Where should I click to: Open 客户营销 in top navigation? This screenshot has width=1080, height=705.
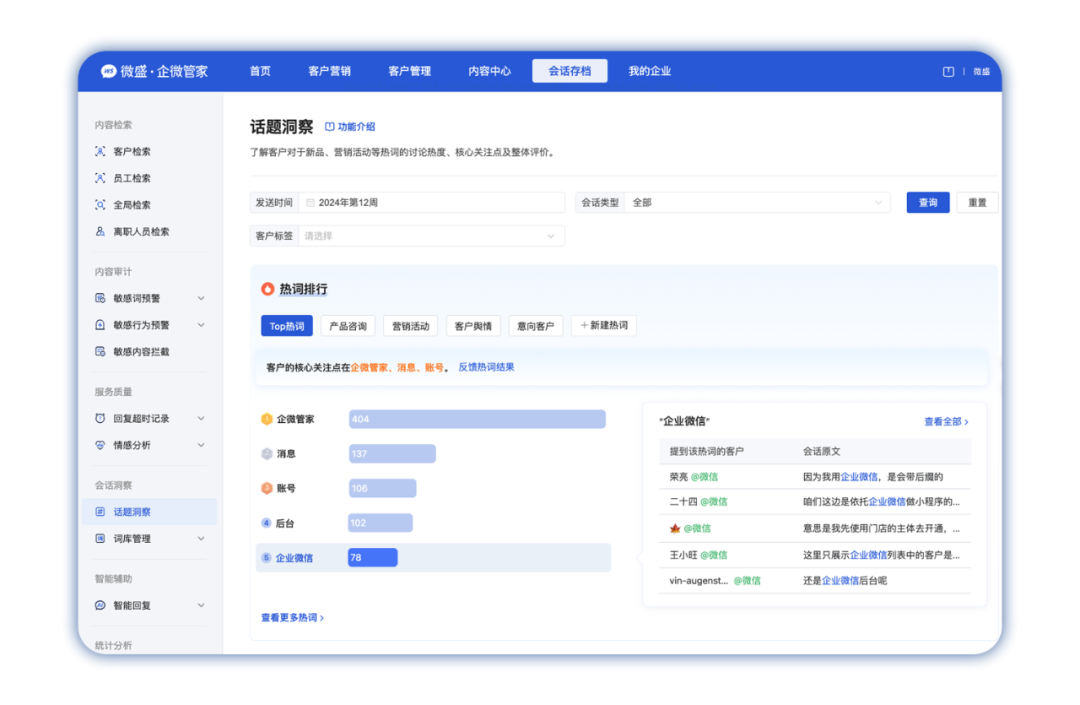pos(329,71)
